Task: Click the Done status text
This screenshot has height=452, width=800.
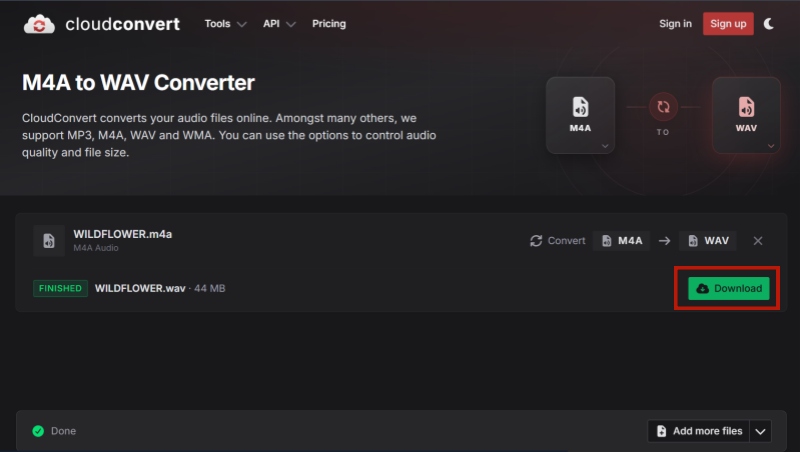Action: pyautogui.click(x=63, y=431)
